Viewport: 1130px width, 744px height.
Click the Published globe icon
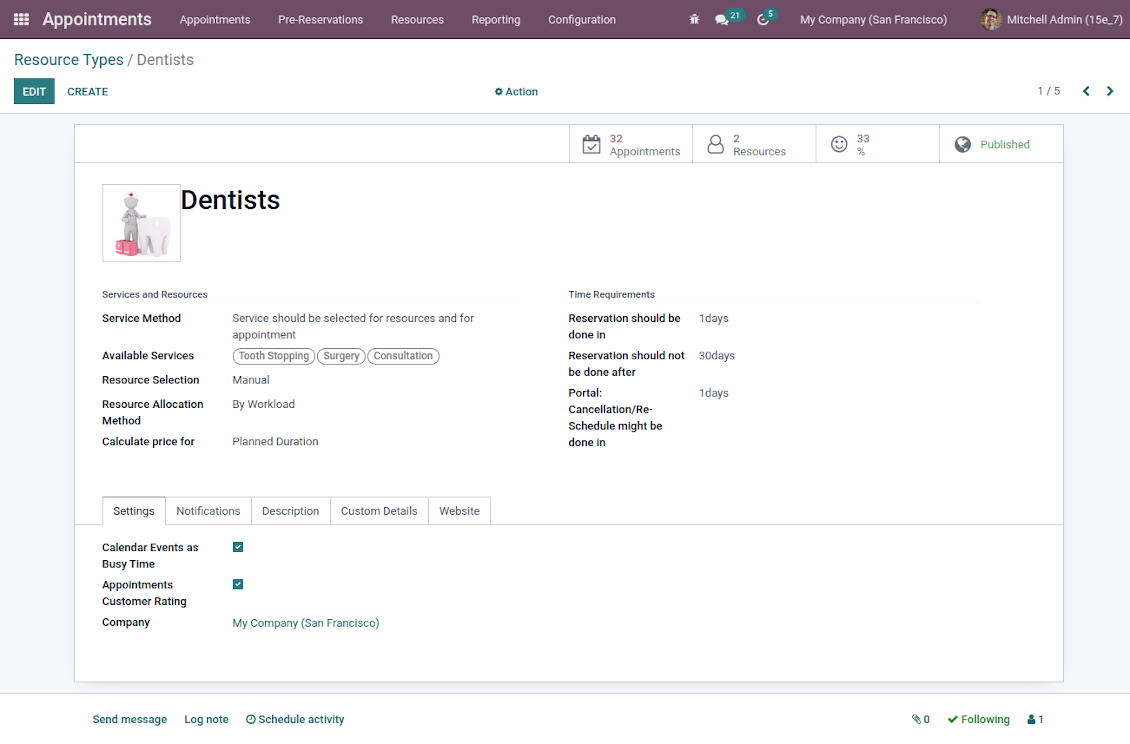[963, 144]
